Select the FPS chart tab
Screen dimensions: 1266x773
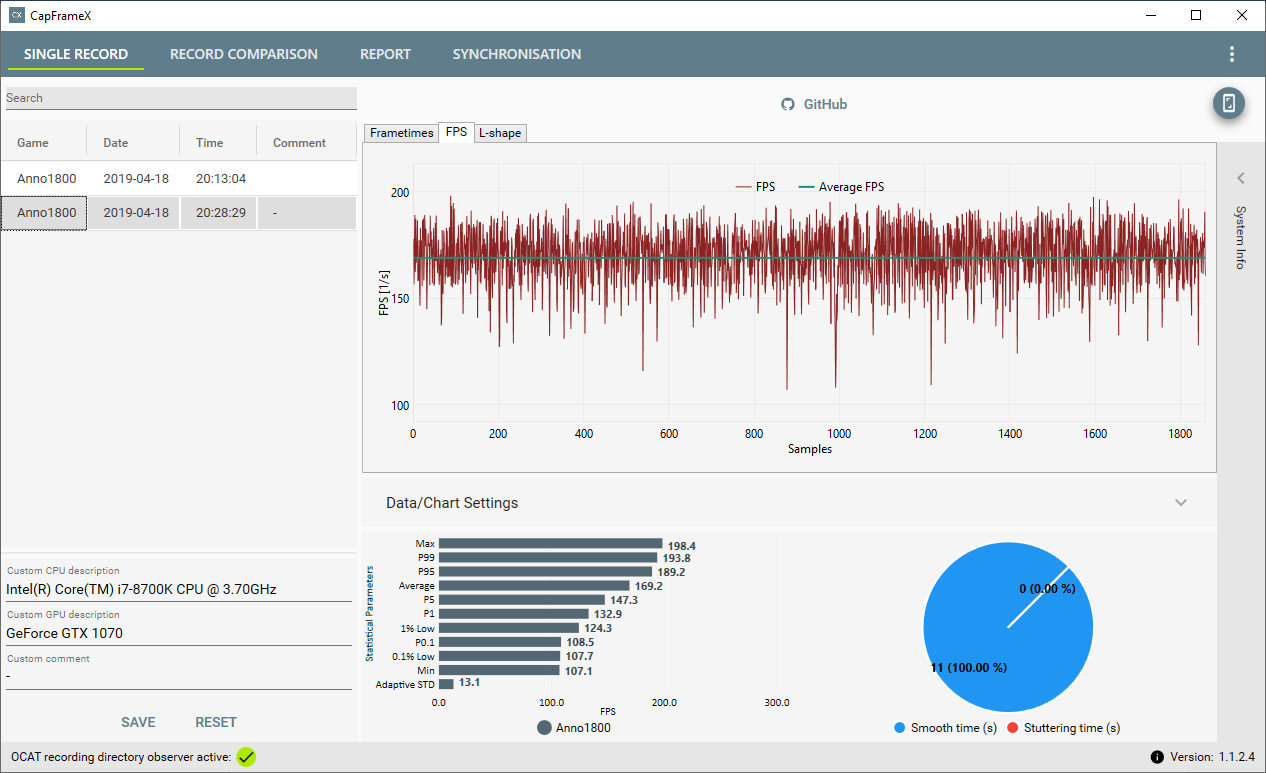(456, 132)
